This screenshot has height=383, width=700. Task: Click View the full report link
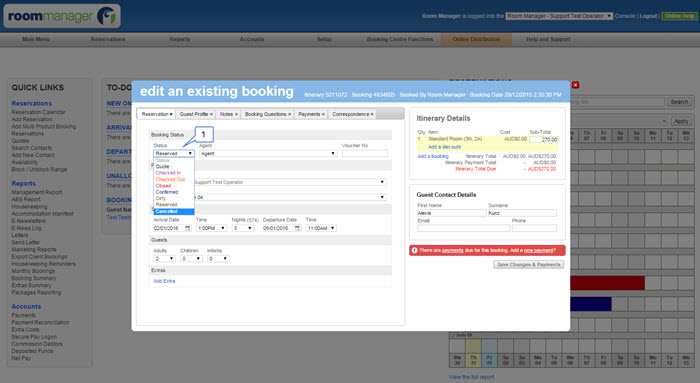click(x=471, y=377)
